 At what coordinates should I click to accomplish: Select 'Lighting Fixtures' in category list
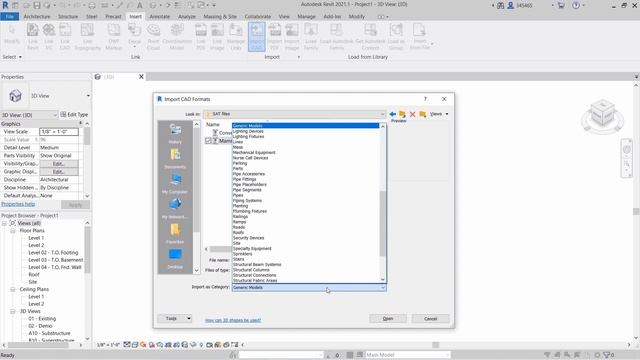pyautogui.click(x=248, y=136)
